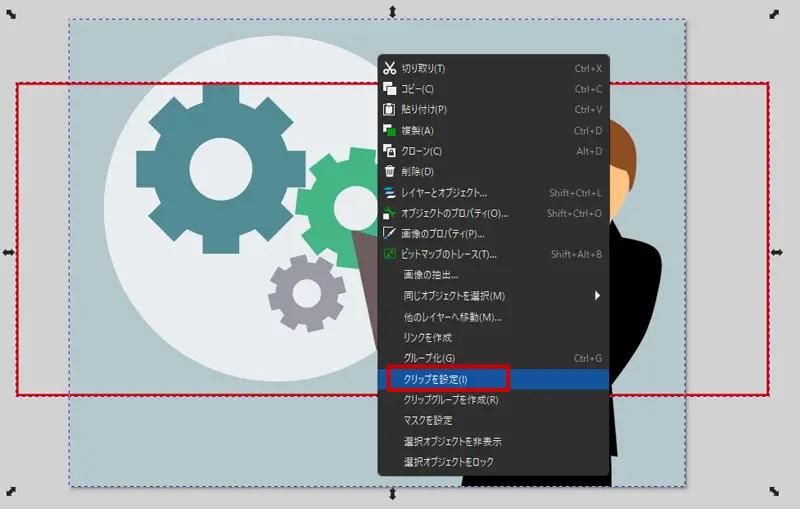The width and height of the screenshot is (800, 509).
Task: Click the icon beside 画像のプロパティ(P)
Action: tap(390, 234)
